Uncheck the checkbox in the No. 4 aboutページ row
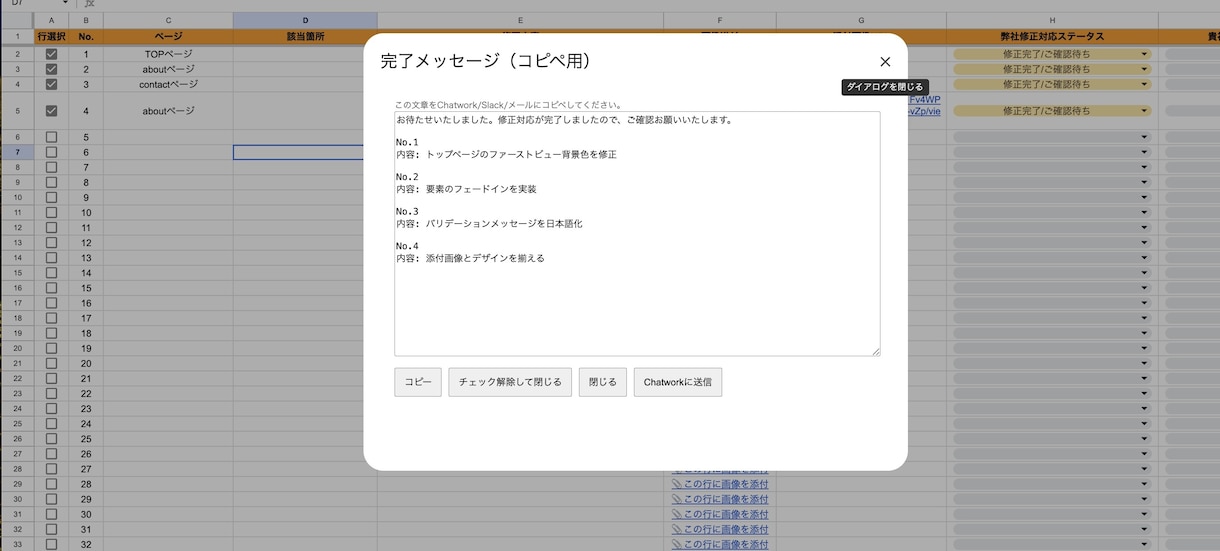1220x551 pixels. pos(51,111)
